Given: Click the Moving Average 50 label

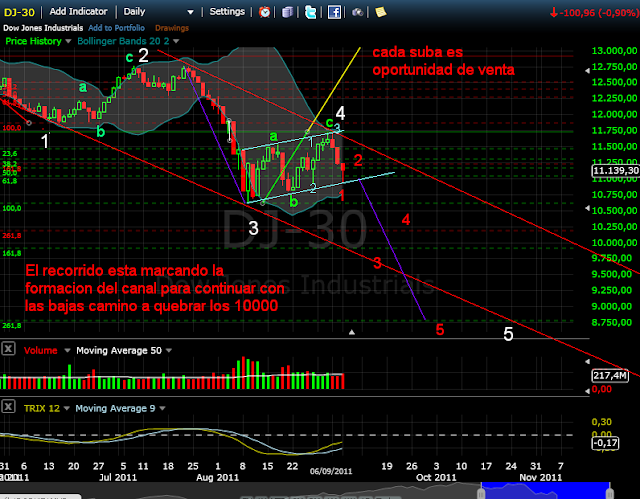Looking at the screenshot, I should coord(119,350).
